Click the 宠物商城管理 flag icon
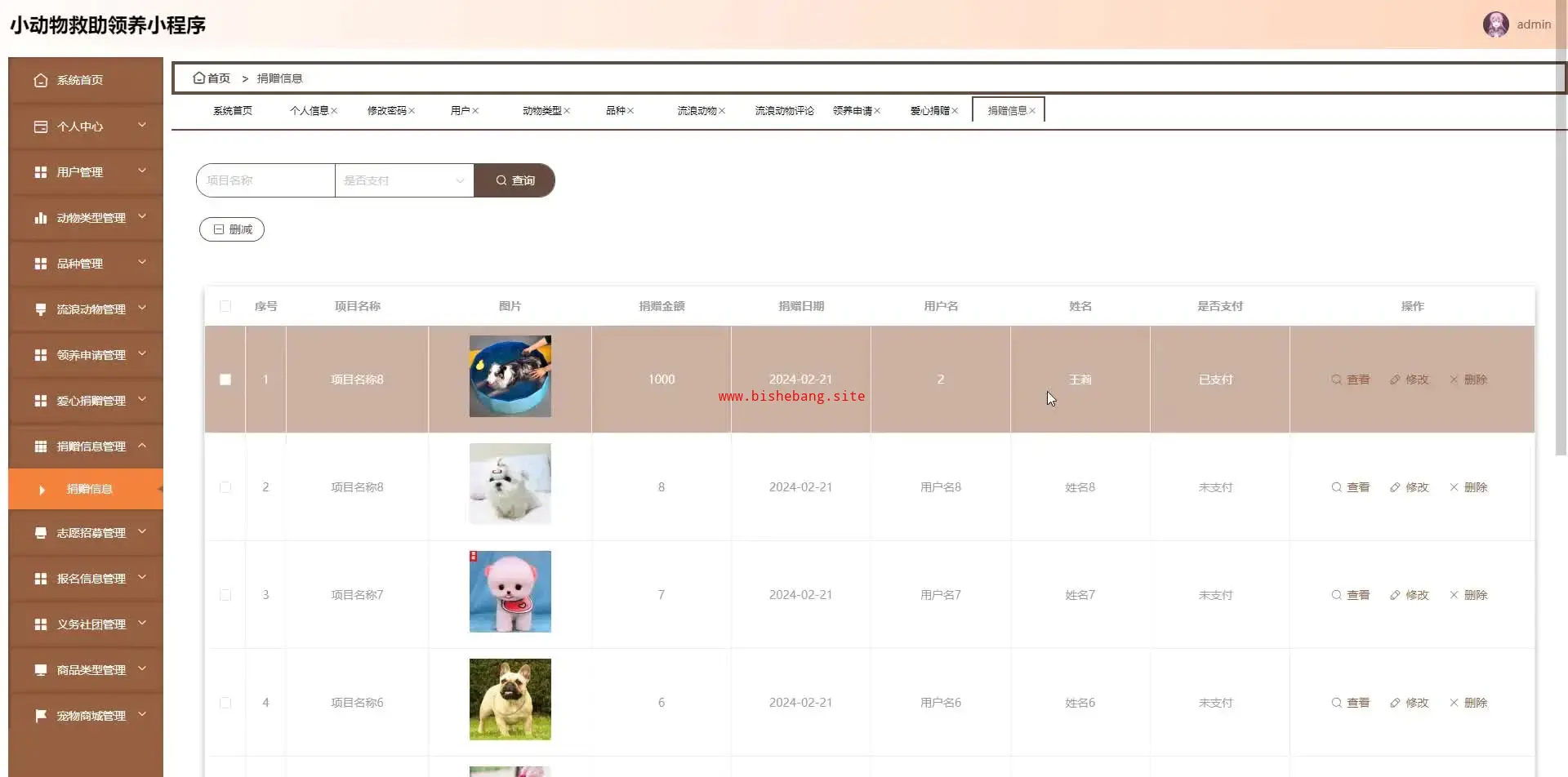Screen dimensions: 1568x777 click(x=41, y=716)
